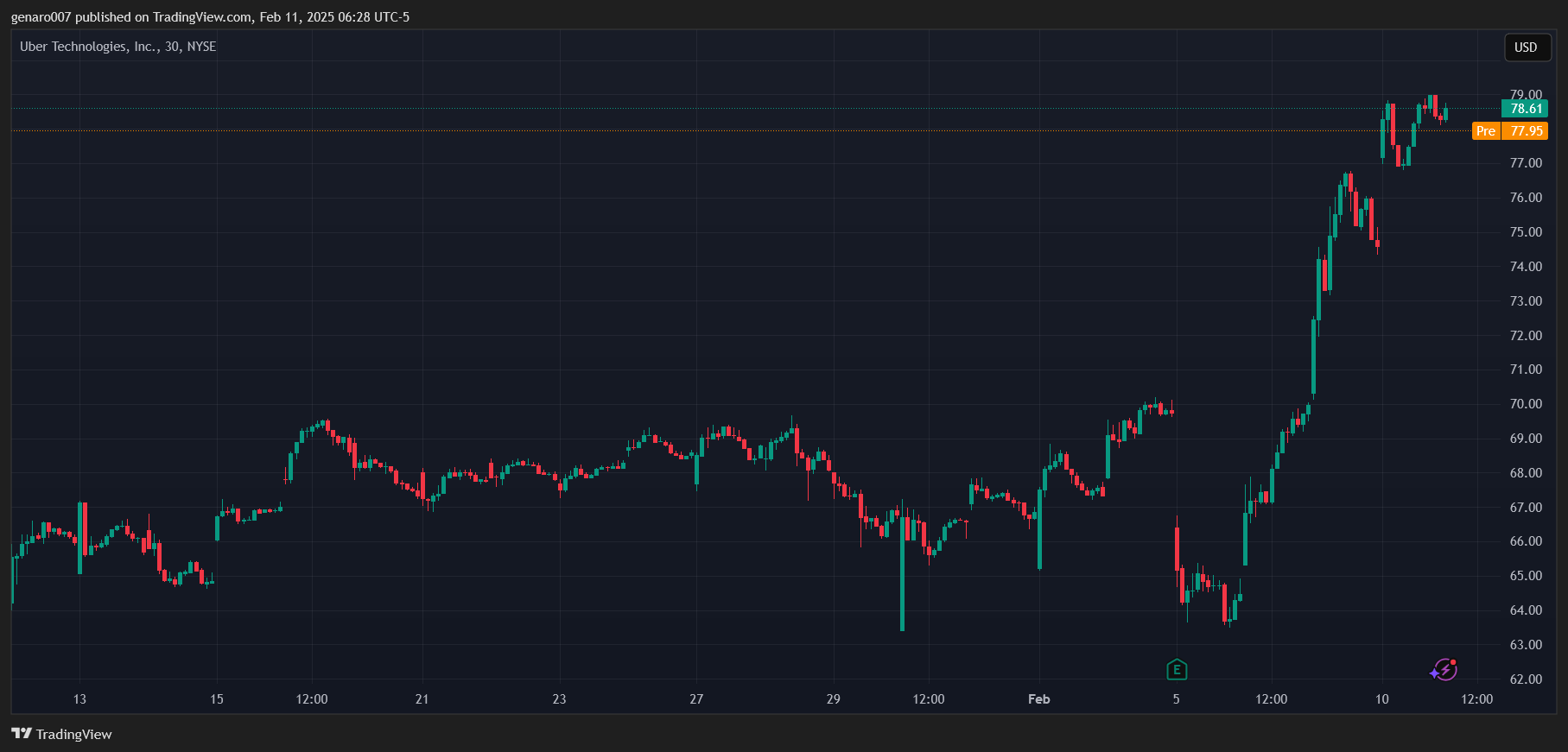The width and height of the screenshot is (1568, 752).
Task: Click the 65.00 price axis label
Action: (1526, 576)
